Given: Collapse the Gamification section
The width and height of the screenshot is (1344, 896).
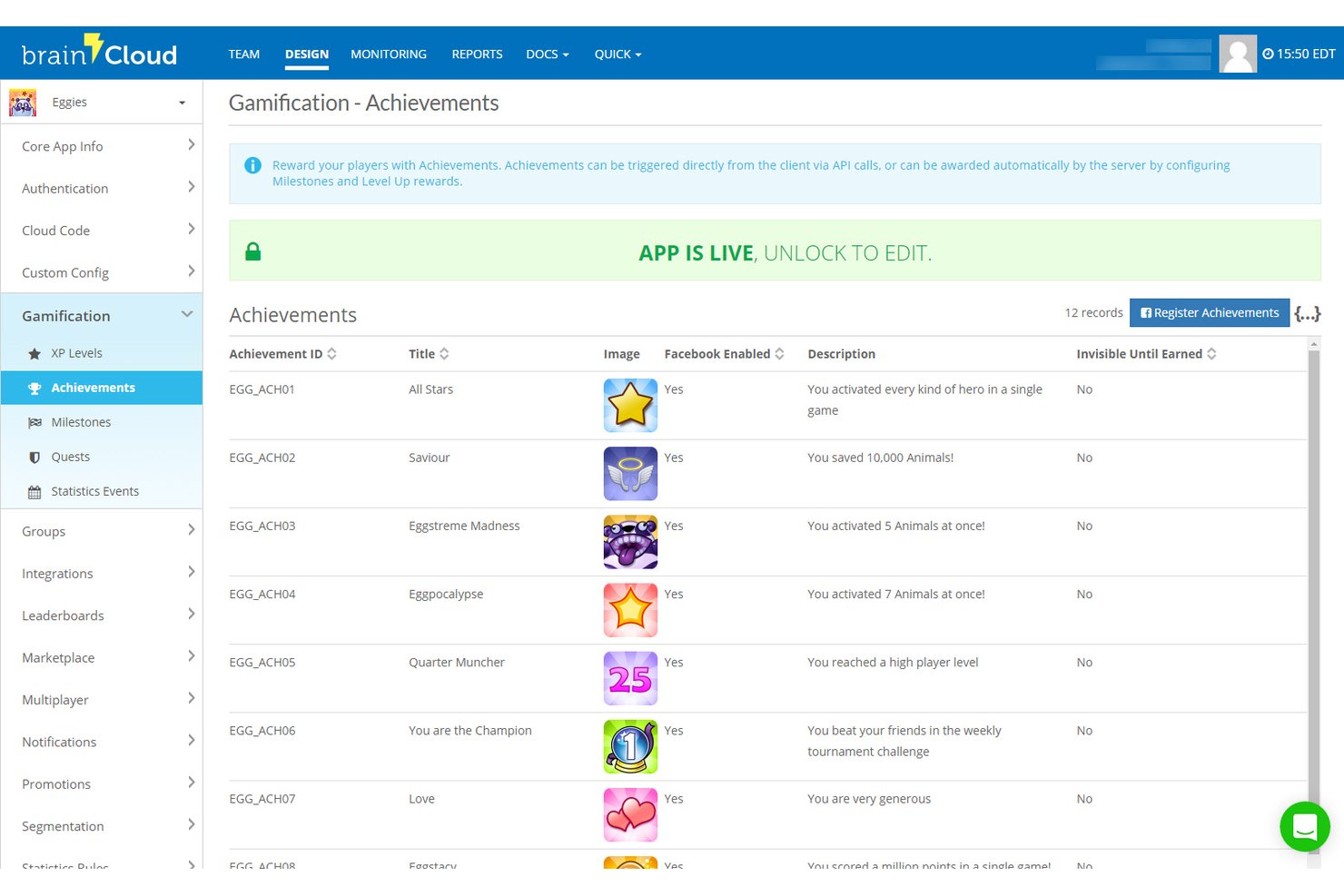Looking at the screenshot, I should click(102, 315).
